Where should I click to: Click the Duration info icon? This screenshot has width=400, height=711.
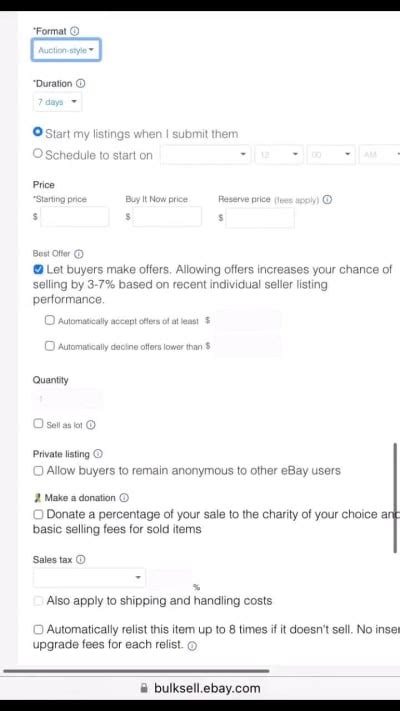tap(80, 83)
